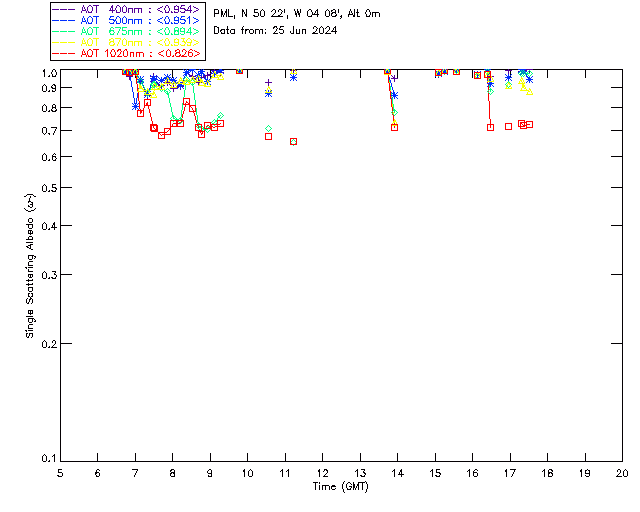
Task: Click the lowest red square marker near 11
Action: pos(293,142)
